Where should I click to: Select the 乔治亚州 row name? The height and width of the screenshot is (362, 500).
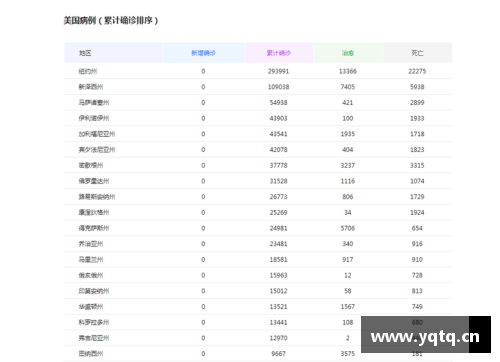[91, 244]
